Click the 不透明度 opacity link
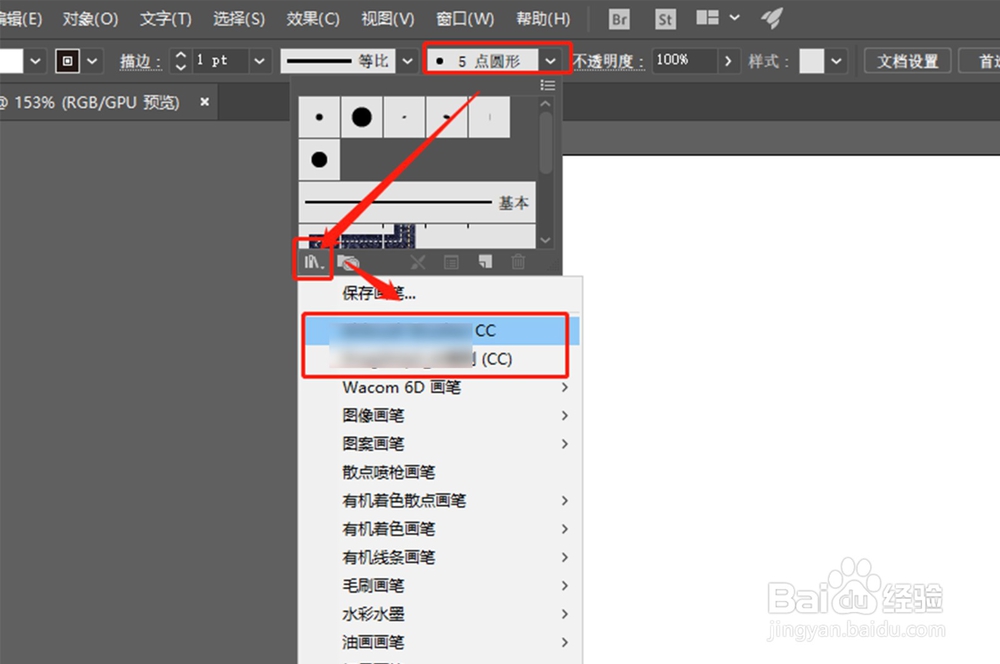1000x664 pixels. pos(608,61)
